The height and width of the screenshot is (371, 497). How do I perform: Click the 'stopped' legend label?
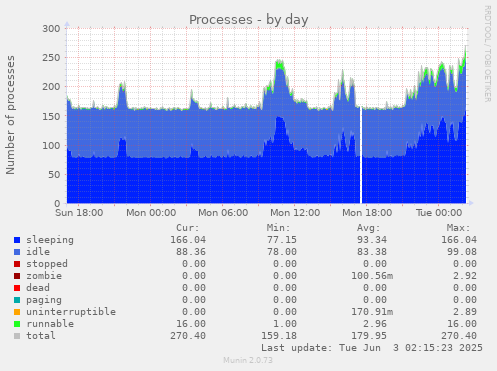coord(47,264)
